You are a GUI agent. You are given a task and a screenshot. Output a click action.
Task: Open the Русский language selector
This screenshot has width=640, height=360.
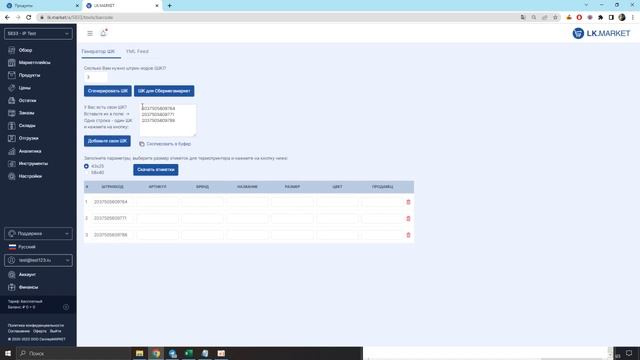coord(22,247)
